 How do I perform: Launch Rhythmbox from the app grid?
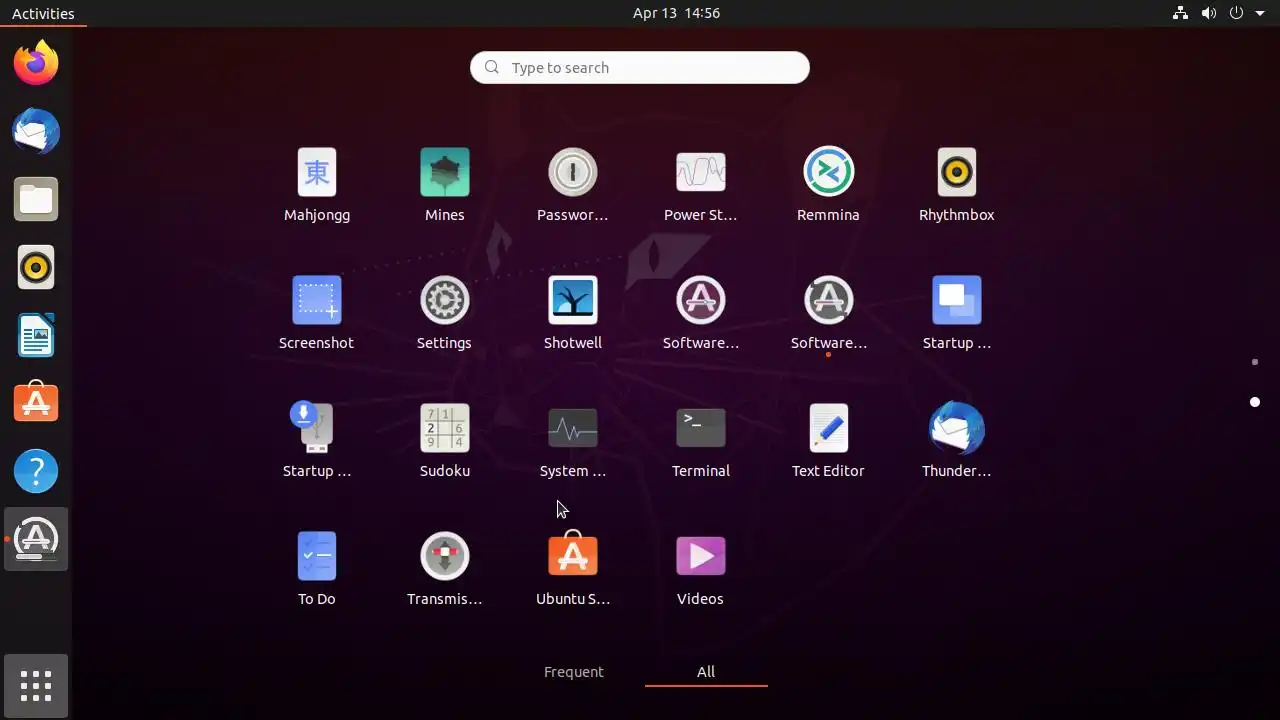click(957, 185)
